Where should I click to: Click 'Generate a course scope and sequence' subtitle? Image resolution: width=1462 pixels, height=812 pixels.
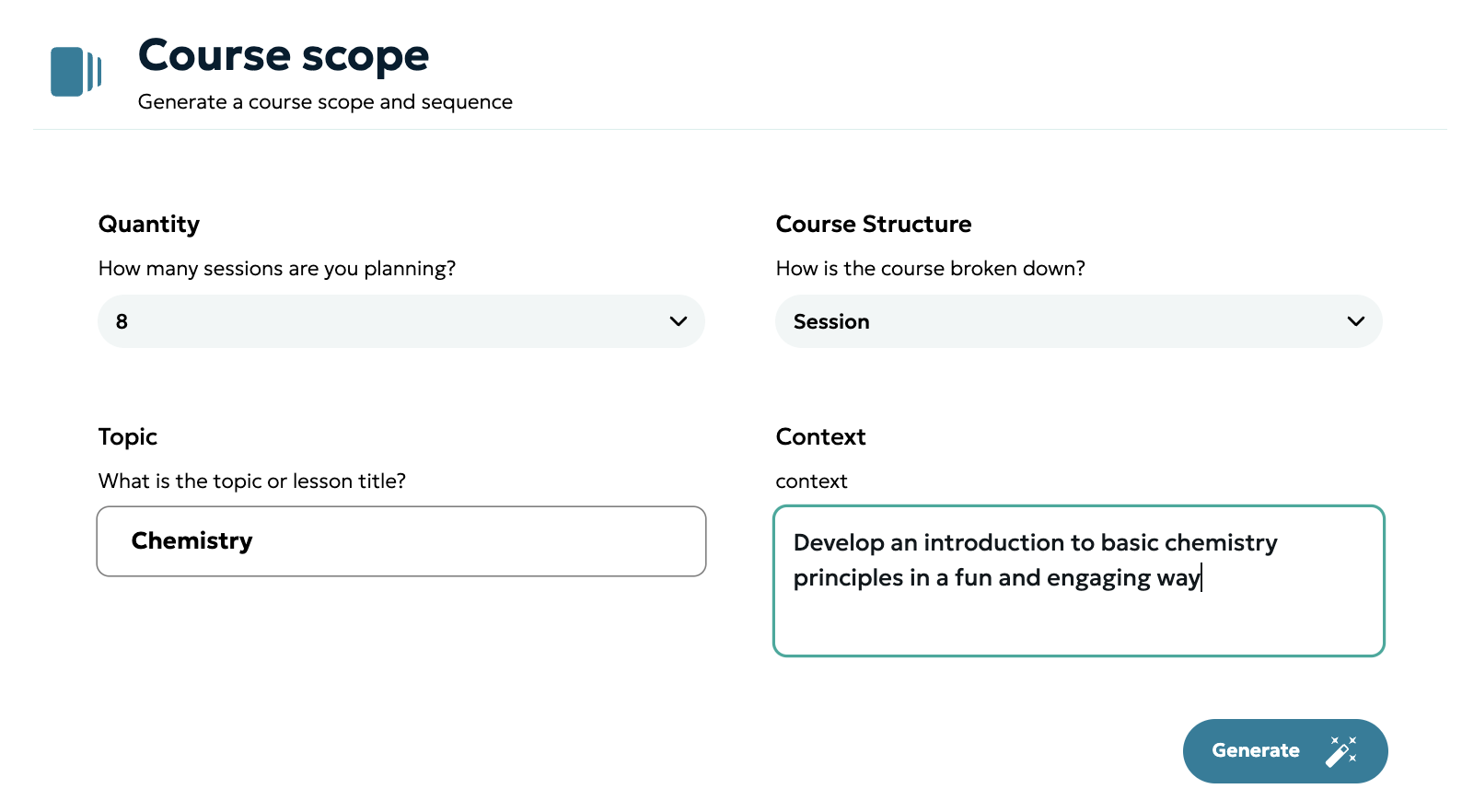[x=325, y=102]
